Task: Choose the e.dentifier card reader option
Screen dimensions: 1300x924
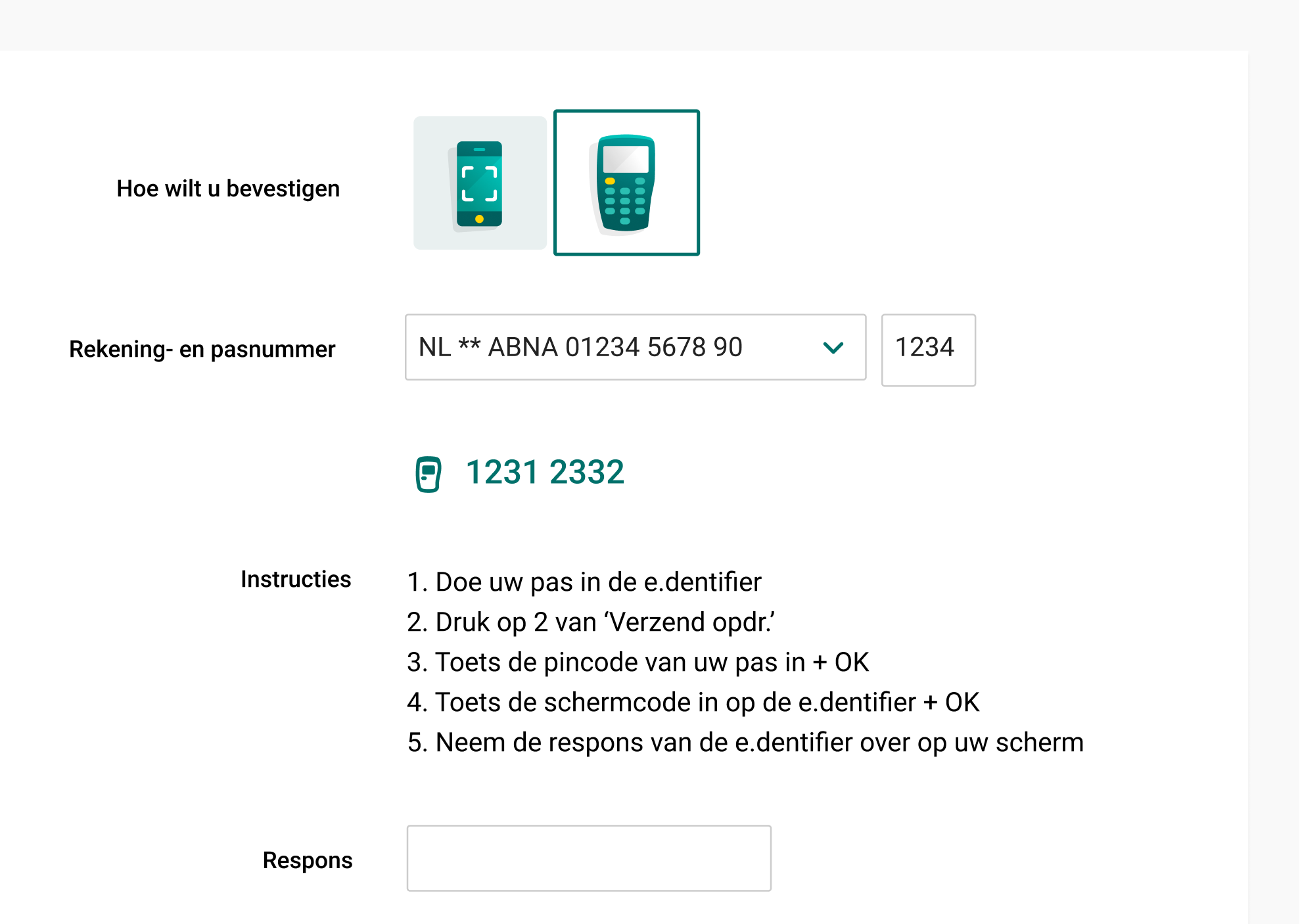Action: point(626,183)
